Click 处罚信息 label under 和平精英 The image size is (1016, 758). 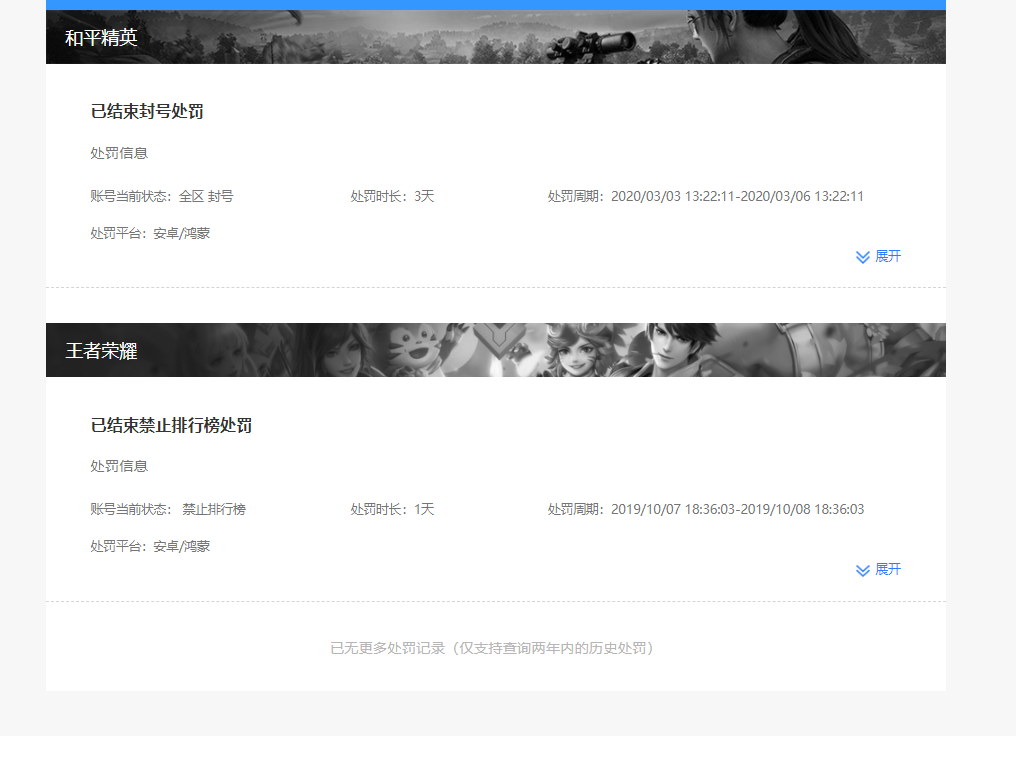click(119, 154)
